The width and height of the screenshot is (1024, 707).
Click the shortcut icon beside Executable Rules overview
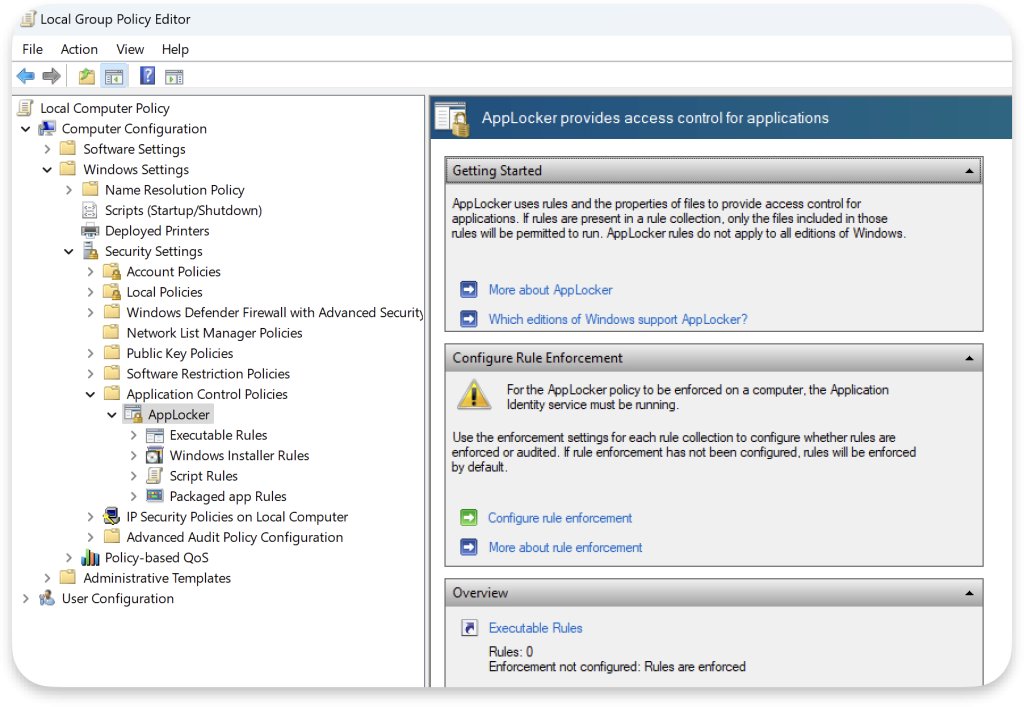tap(469, 627)
